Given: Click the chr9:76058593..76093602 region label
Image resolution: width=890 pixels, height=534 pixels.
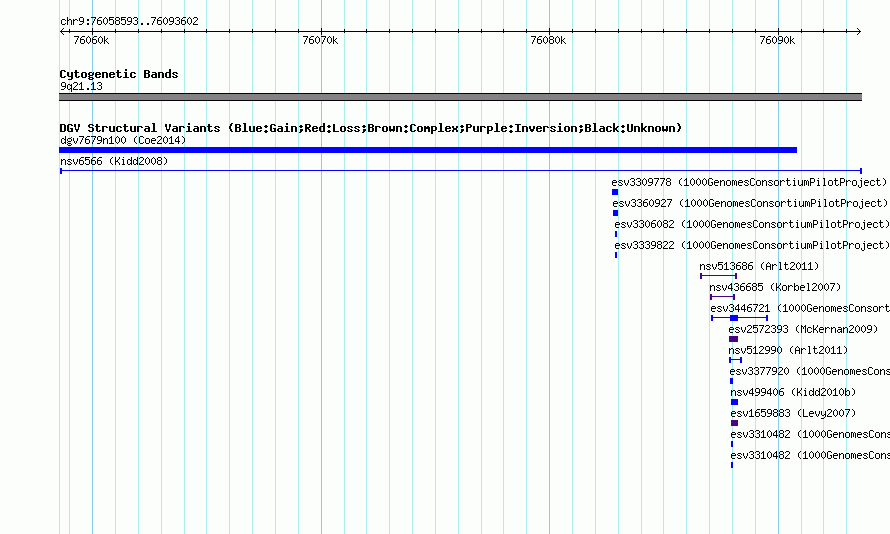Looking at the screenshot, I should pyautogui.click(x=129, y=21).
